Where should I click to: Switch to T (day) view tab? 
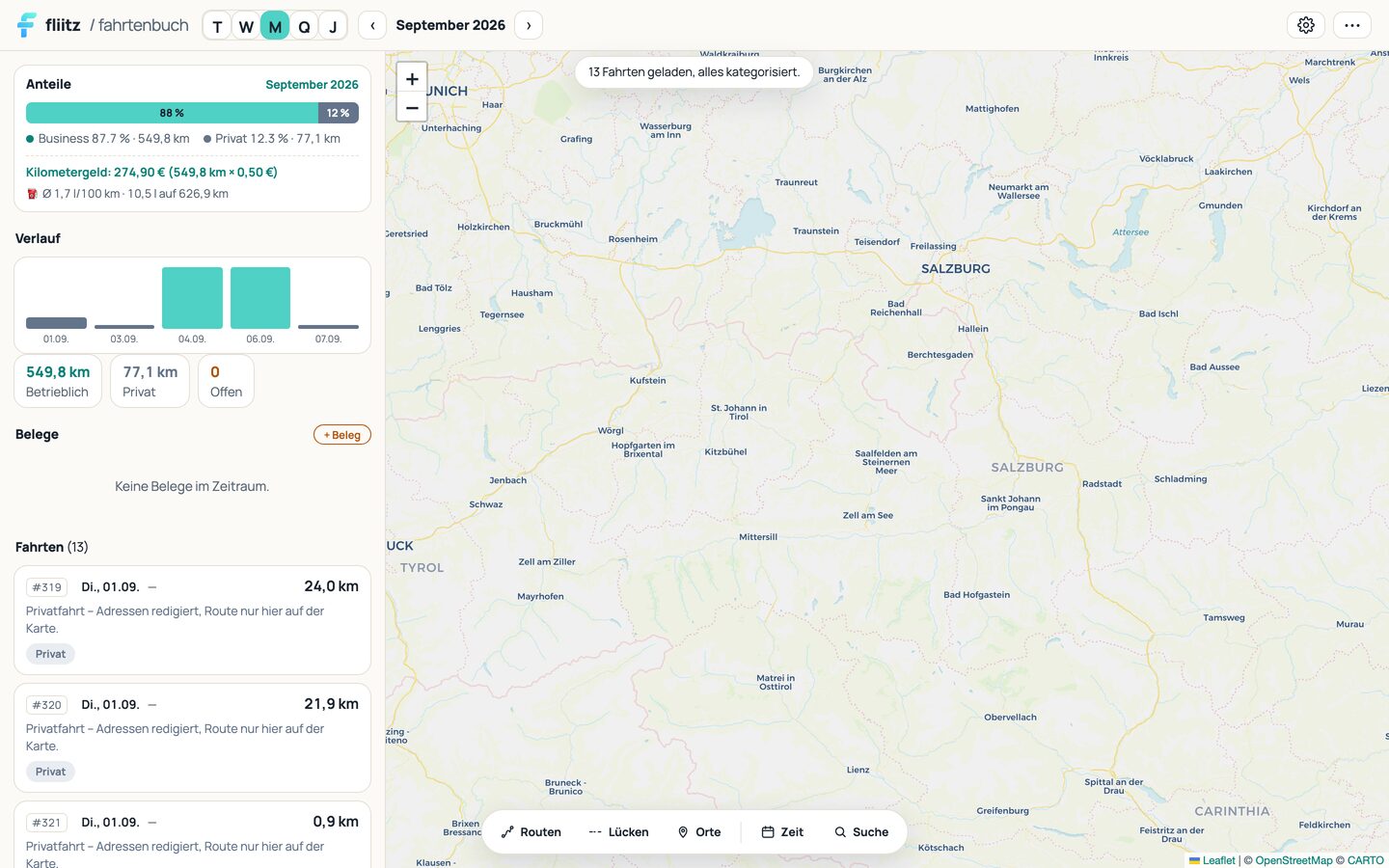click(217, 26)
